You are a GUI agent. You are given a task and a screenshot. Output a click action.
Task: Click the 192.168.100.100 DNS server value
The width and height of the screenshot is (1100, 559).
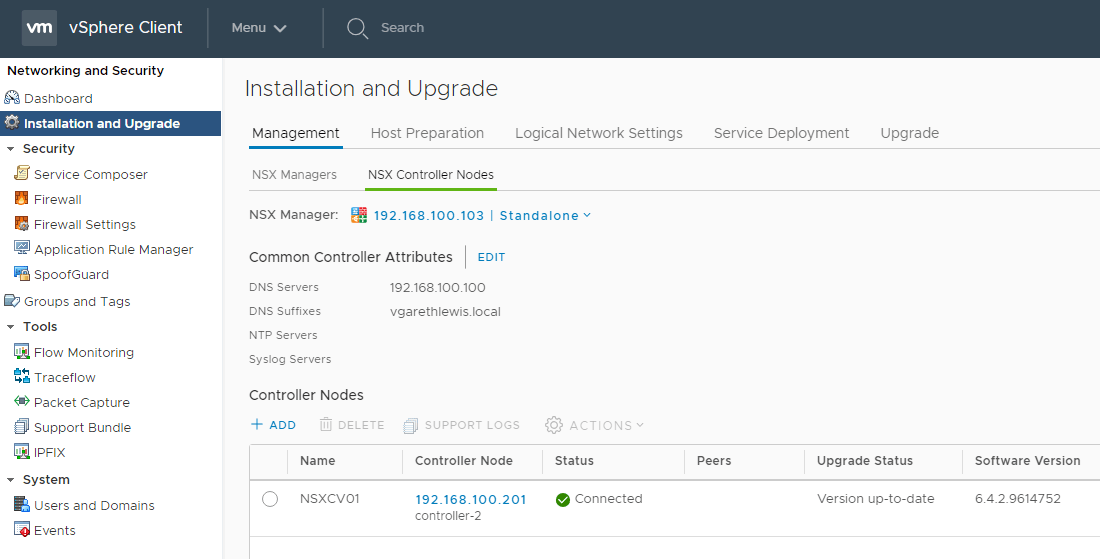pyautogui.click(x=438, y=288)
